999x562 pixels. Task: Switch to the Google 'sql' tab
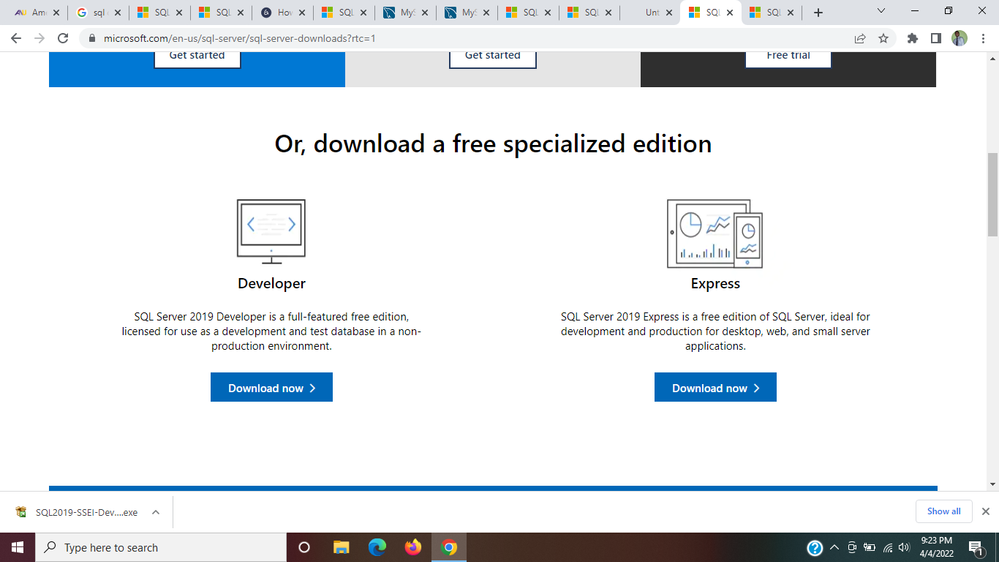(99, 12)
